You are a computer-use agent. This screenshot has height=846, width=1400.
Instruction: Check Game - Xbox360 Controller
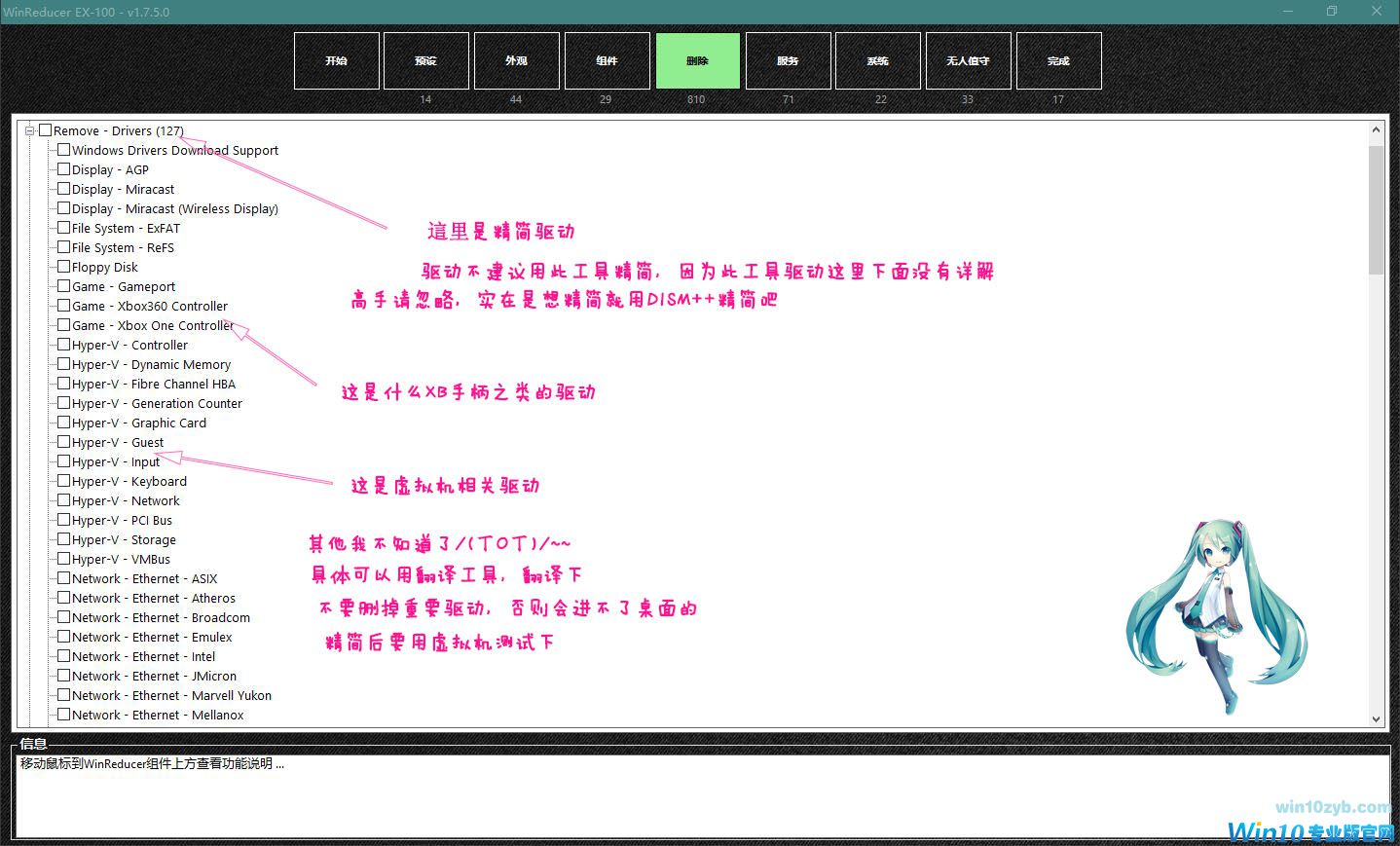(x=63, y=306)
